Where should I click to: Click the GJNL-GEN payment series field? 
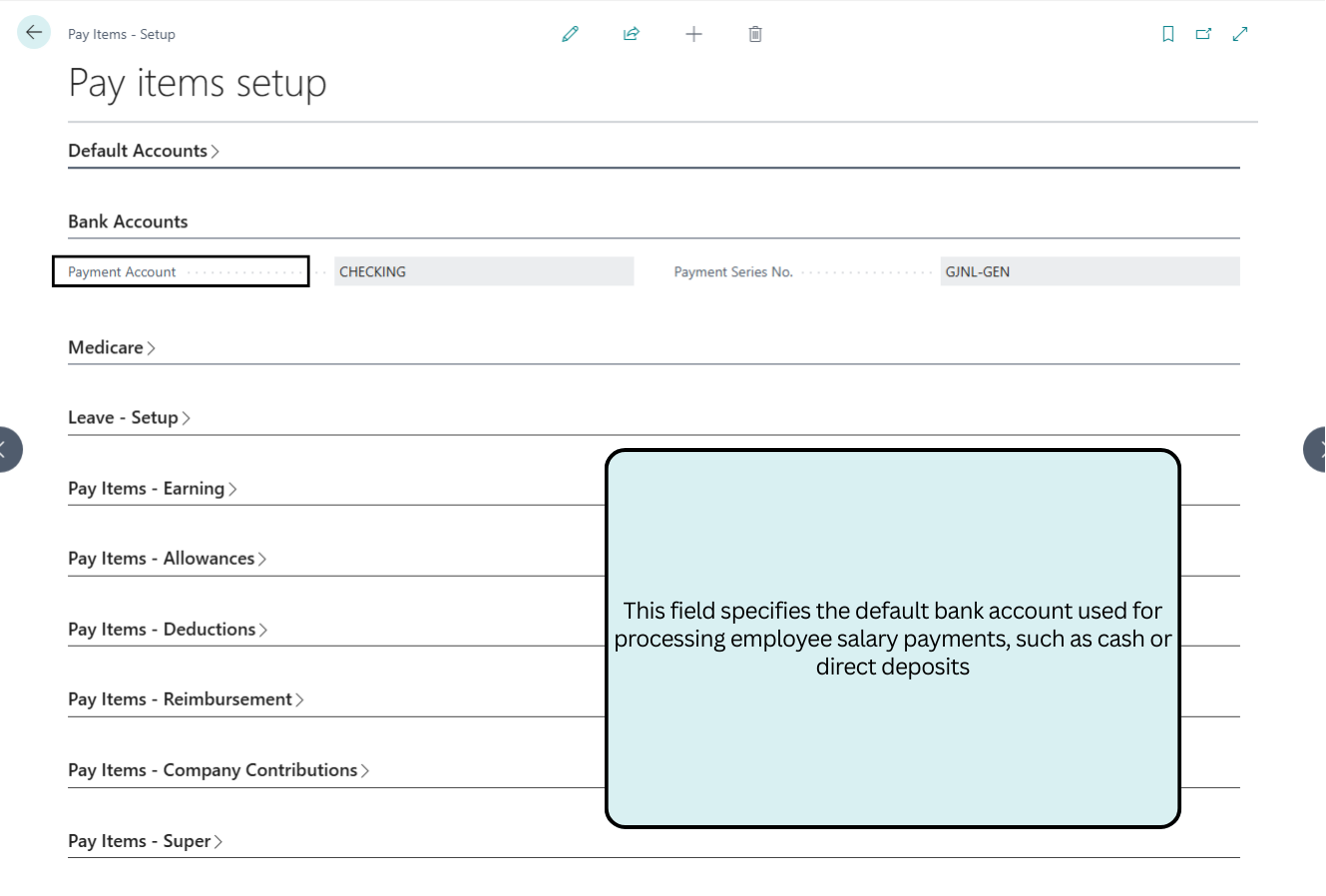coord(1090,270)
